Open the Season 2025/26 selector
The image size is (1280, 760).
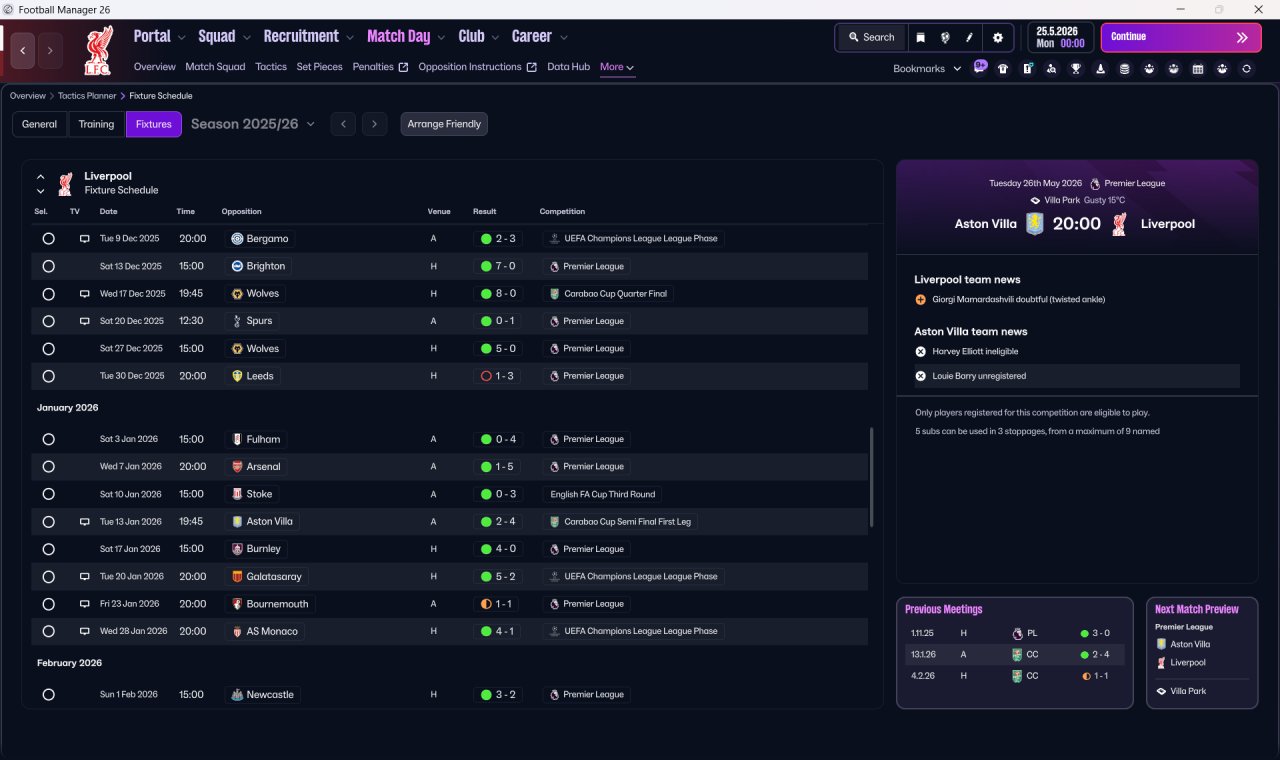coord(253,124)
